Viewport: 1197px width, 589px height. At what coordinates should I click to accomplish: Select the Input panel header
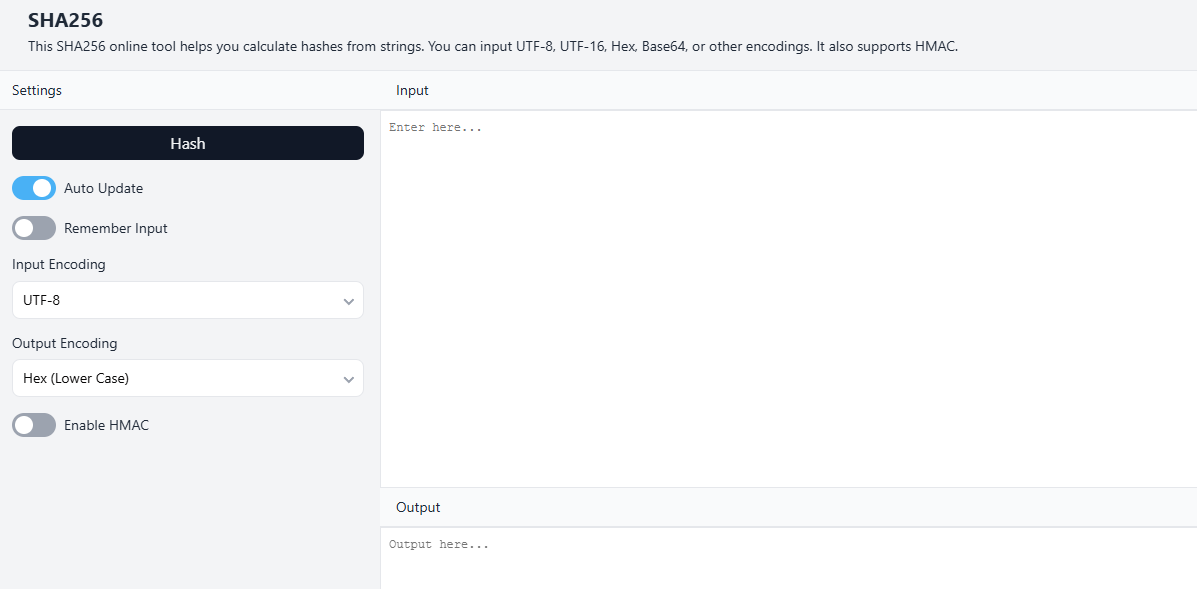coord(412,90)
